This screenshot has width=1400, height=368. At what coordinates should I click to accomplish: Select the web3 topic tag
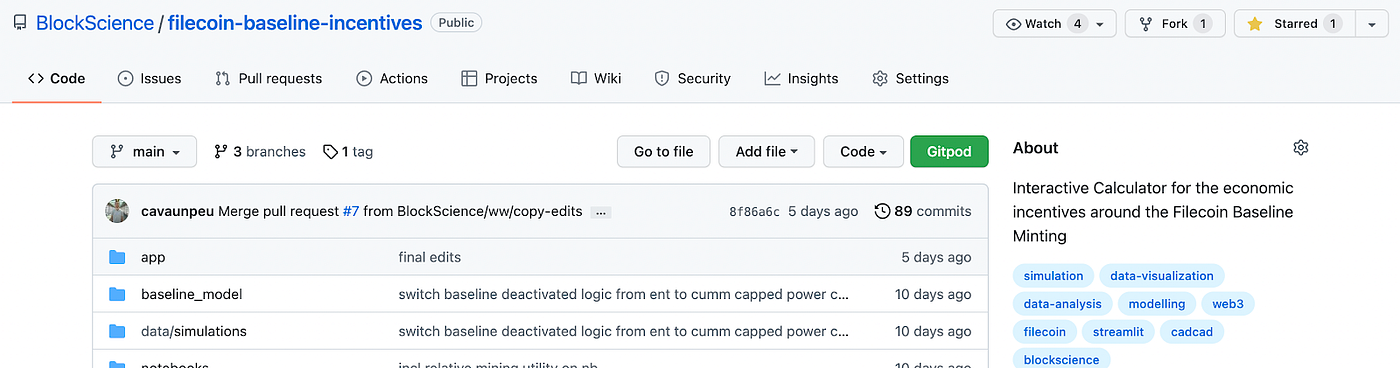tap(1227, 303)
